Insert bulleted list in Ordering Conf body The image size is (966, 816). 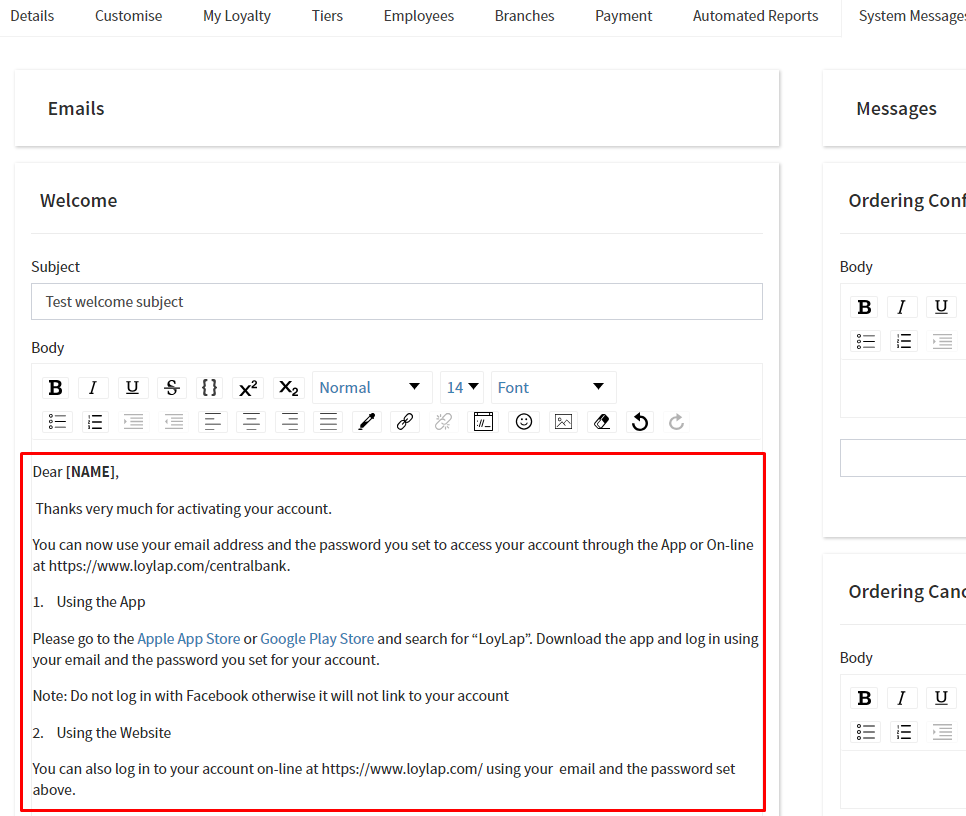(866, 341)
